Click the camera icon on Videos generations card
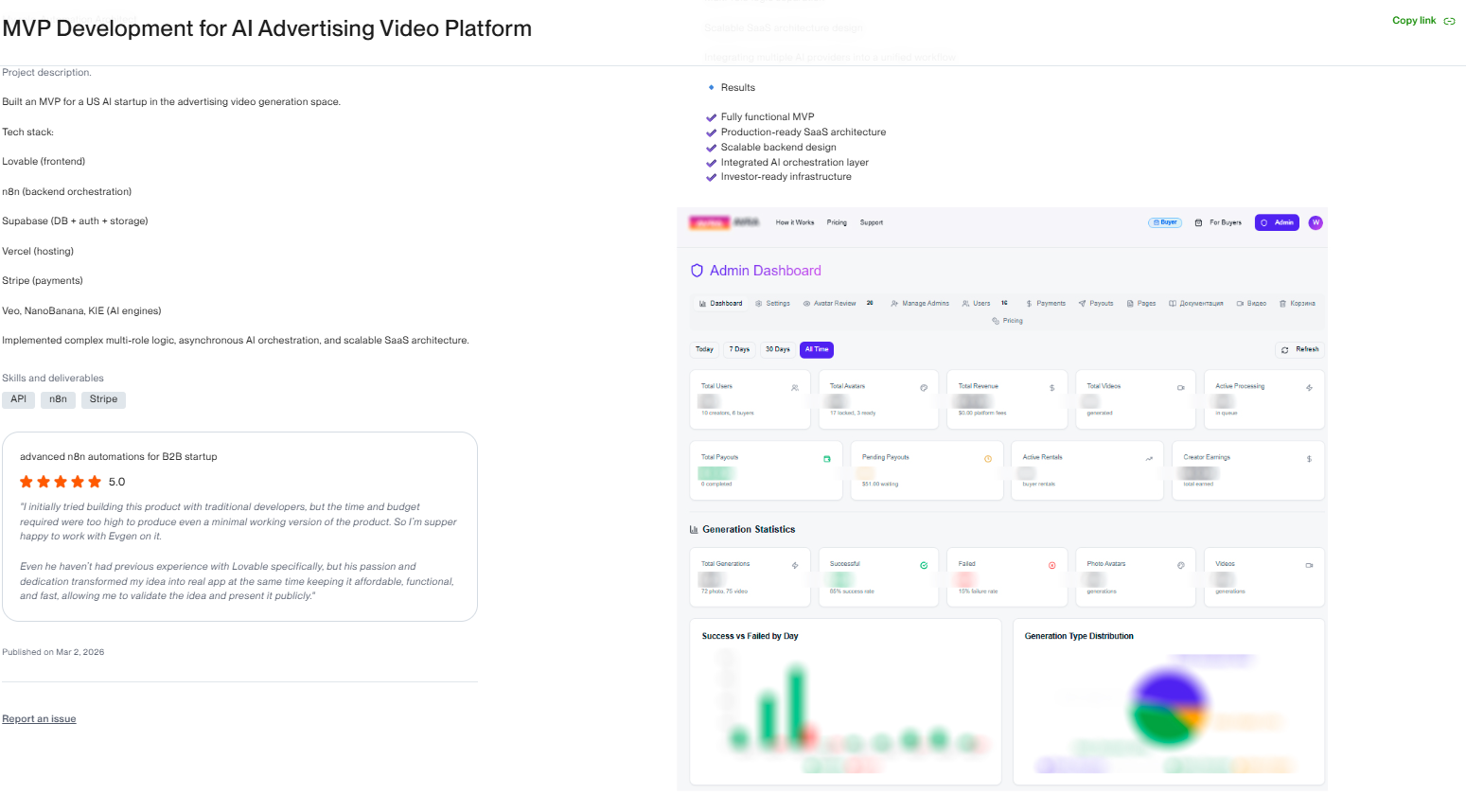Viewport: 1466px width, 812px height. pyautogui.click(x=1309, y=565)
